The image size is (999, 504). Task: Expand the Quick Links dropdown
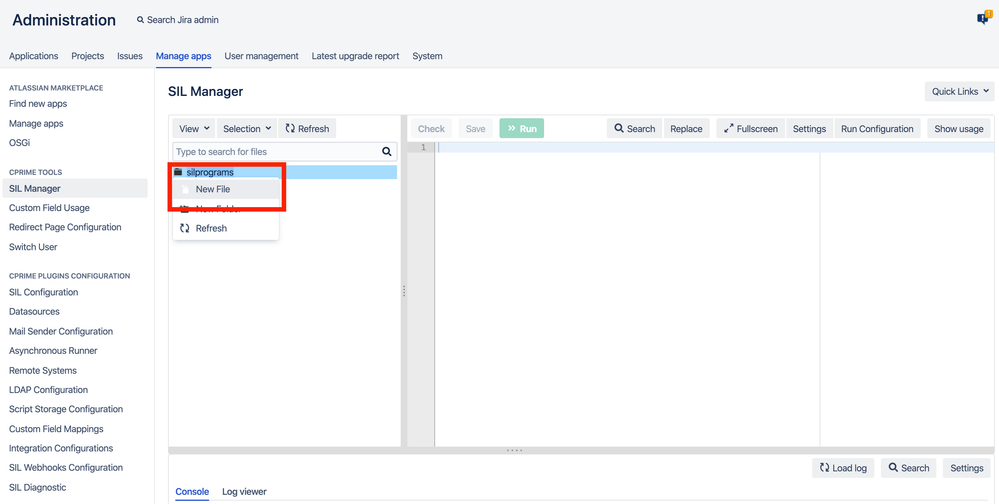(959, 91)
